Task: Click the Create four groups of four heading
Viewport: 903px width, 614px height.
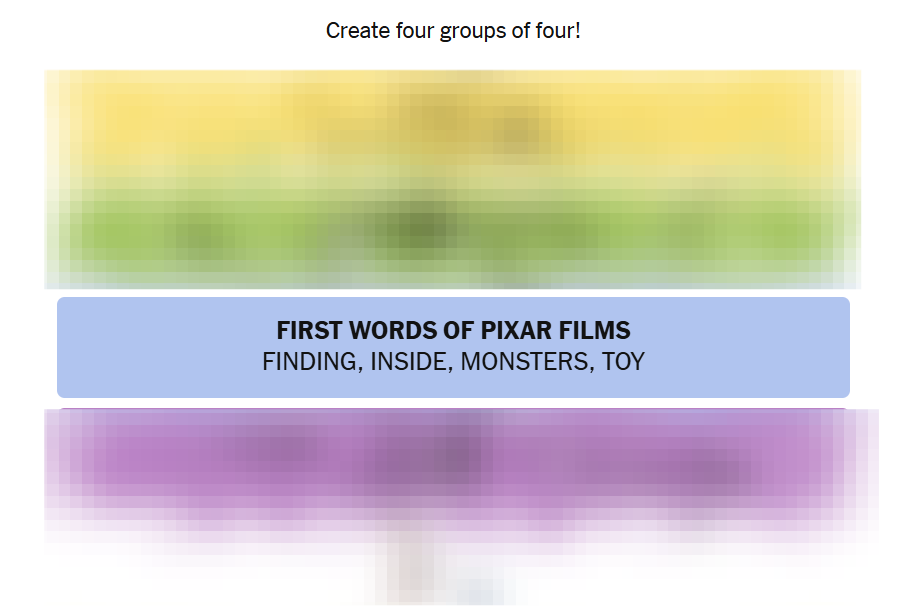Action: tap(453, 31)
